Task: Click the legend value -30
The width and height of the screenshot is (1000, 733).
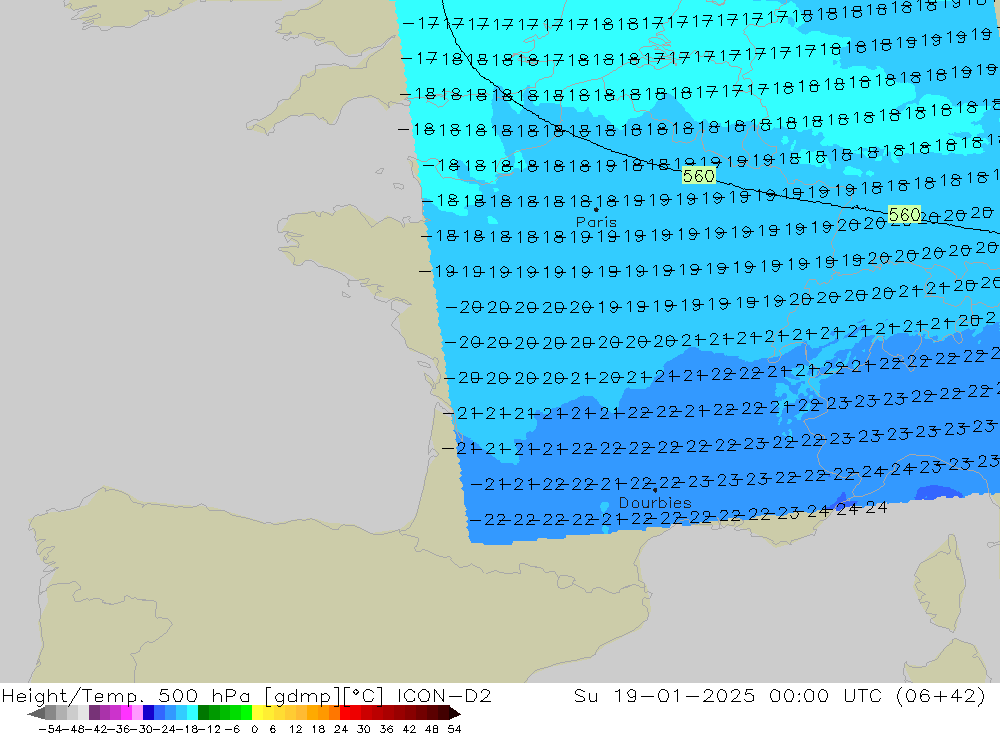Action: point(144,729)
